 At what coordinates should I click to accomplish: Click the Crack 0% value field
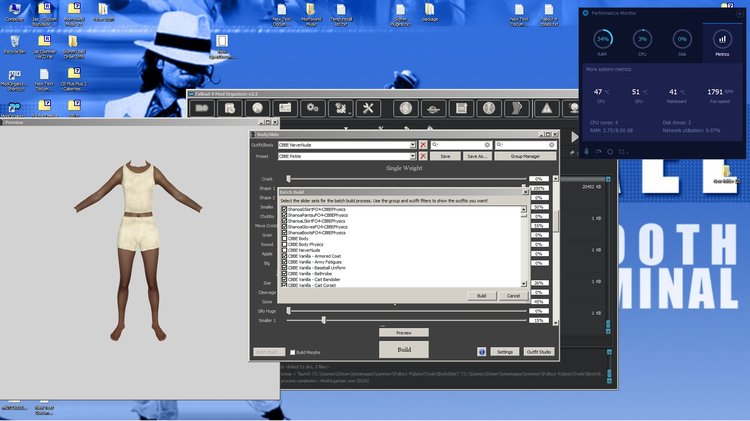[x=539, y=178]
